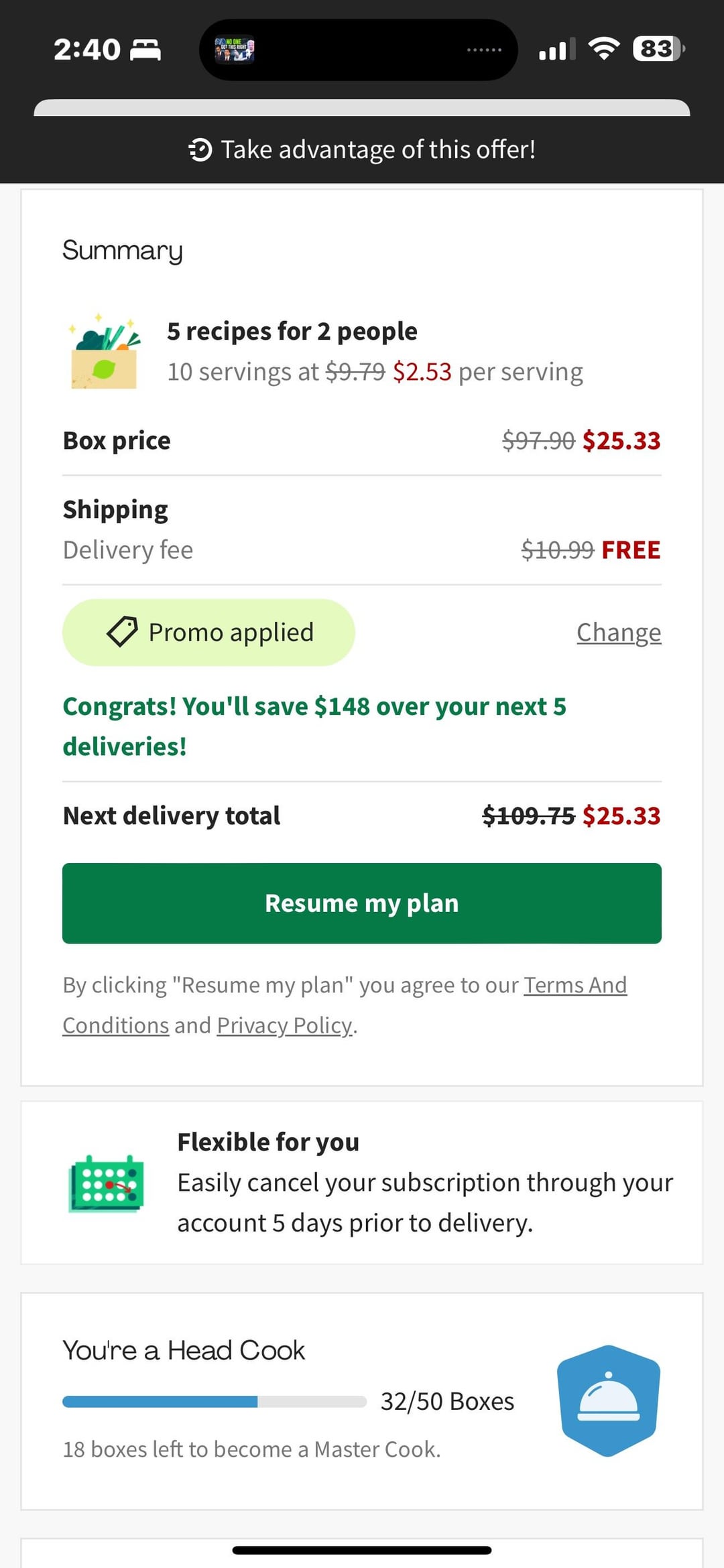Viewport: 724px width, 1568px height.
Task: Open the Terms And Conditions link
Action: (575, 985)
